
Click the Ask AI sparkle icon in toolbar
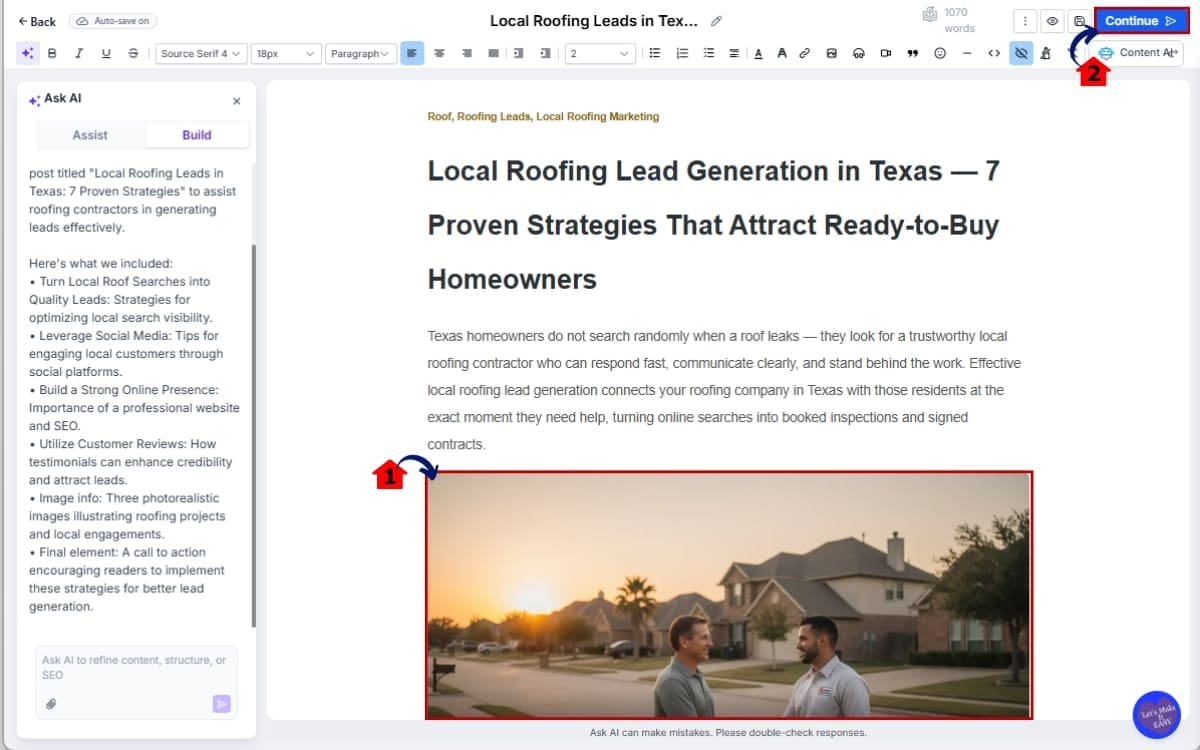point(26,53)
